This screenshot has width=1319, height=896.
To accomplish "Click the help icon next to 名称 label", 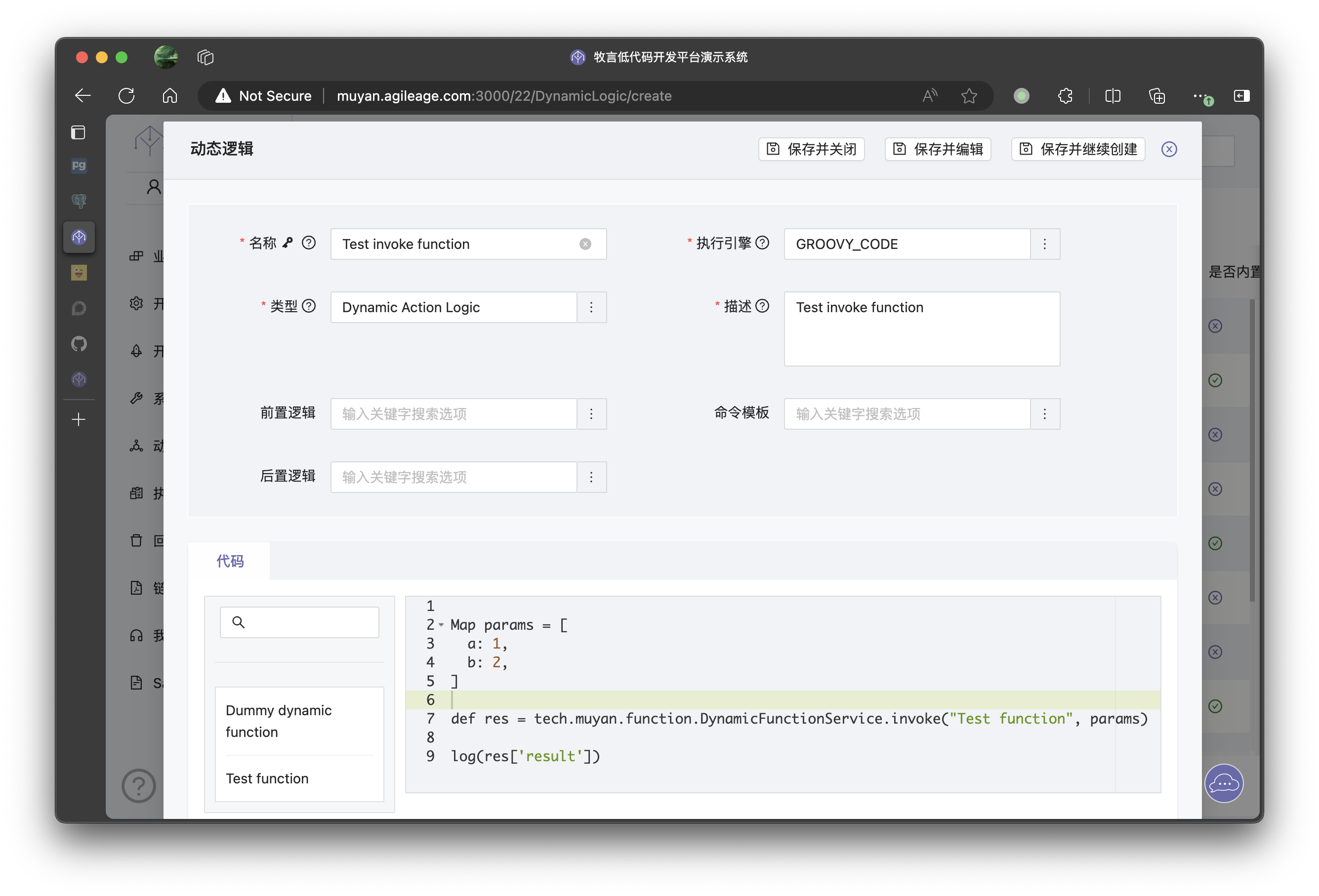I will click(309, 243).
